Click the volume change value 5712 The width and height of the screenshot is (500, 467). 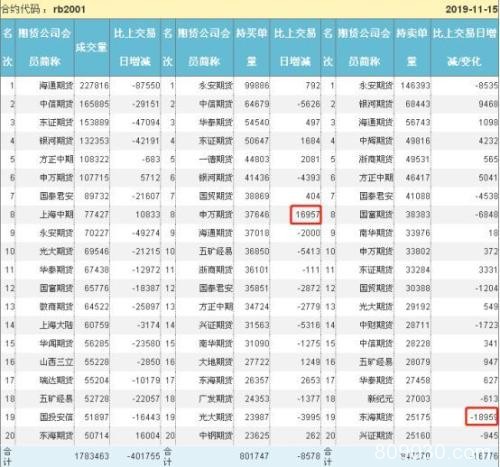(150, 178)
